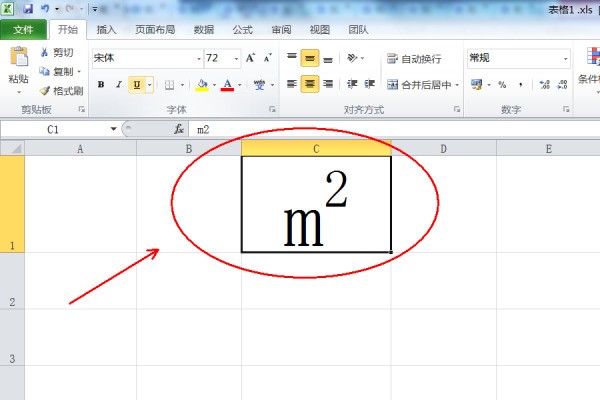Image resolution: width=600 pixels, height=400 pixels.
Task: Open the Undo history dropdown arrow
Action: click(x=57, y=9)
